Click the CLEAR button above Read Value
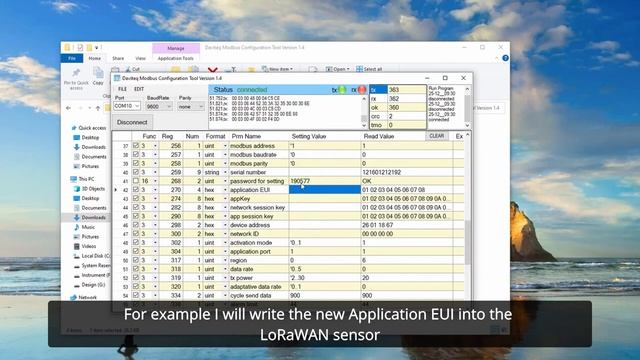This screenshot has width=640, height=360. 436,136
